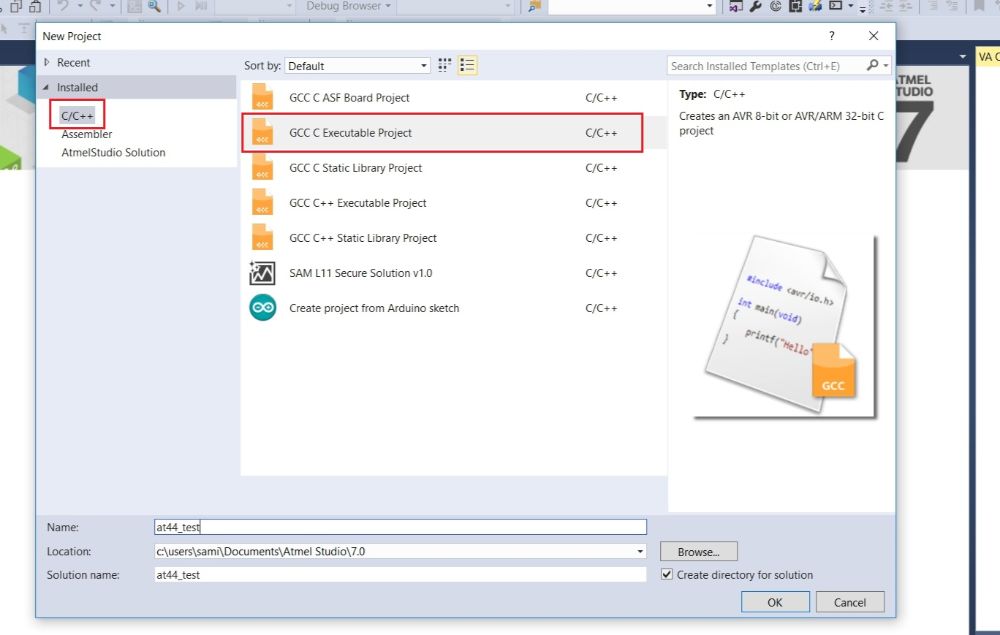This screenshot has width=1000, height=635.
Task: Open the white combo box dropdown in toolbar
Action: pos(710,6)
